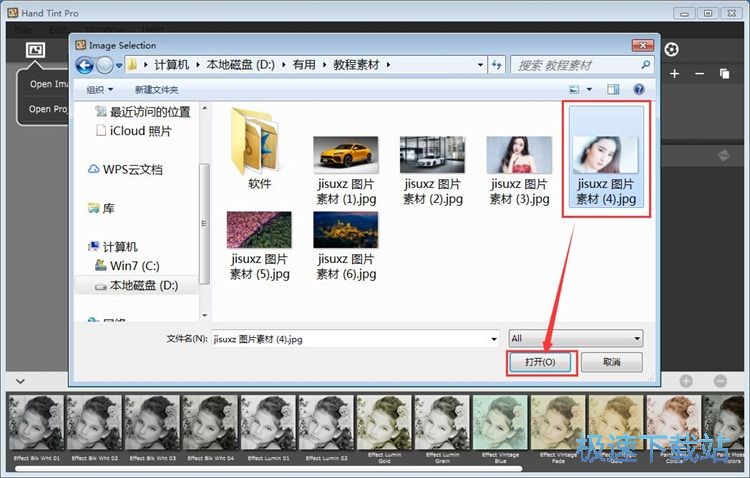This screenshot has width=750, height=478.
Task: Close the Image Selection dialog
Action: pyautogui.click(x=642, y=45)
